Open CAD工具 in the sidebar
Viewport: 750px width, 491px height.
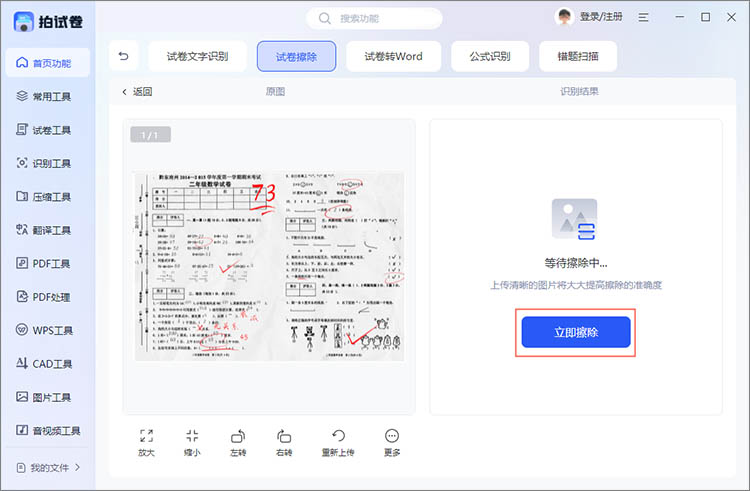point(48,363)
